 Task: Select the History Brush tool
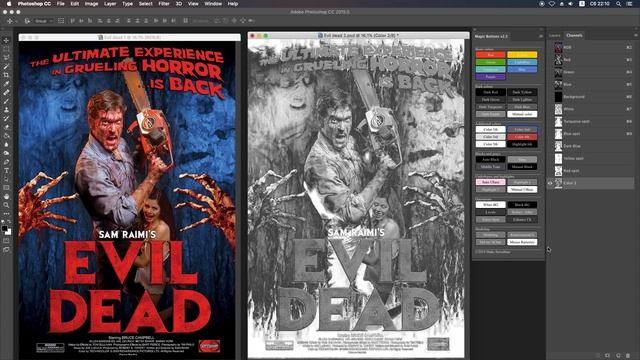(6, 118)
